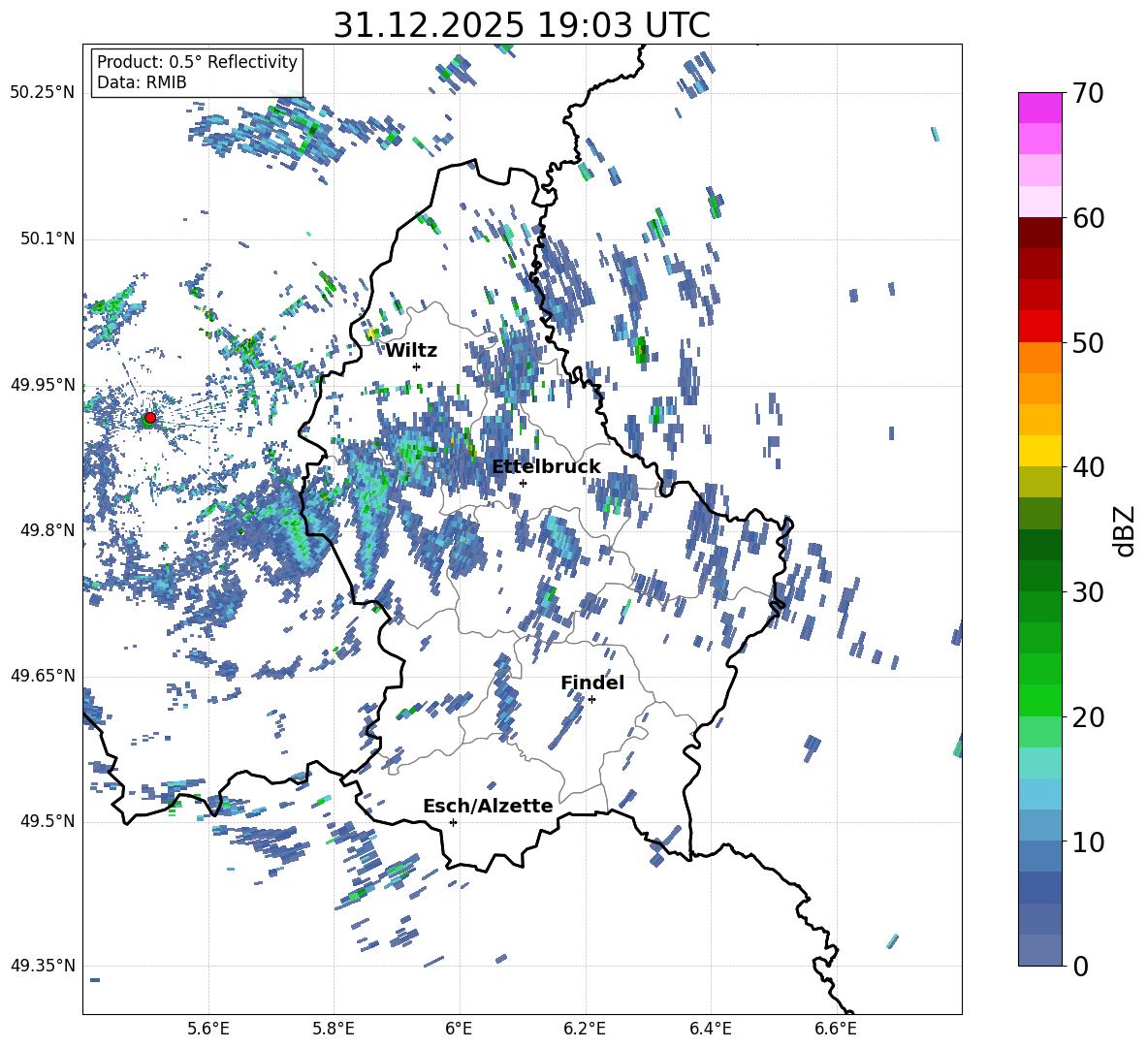
Task: Click the red radar site dot
Action: 149,418
